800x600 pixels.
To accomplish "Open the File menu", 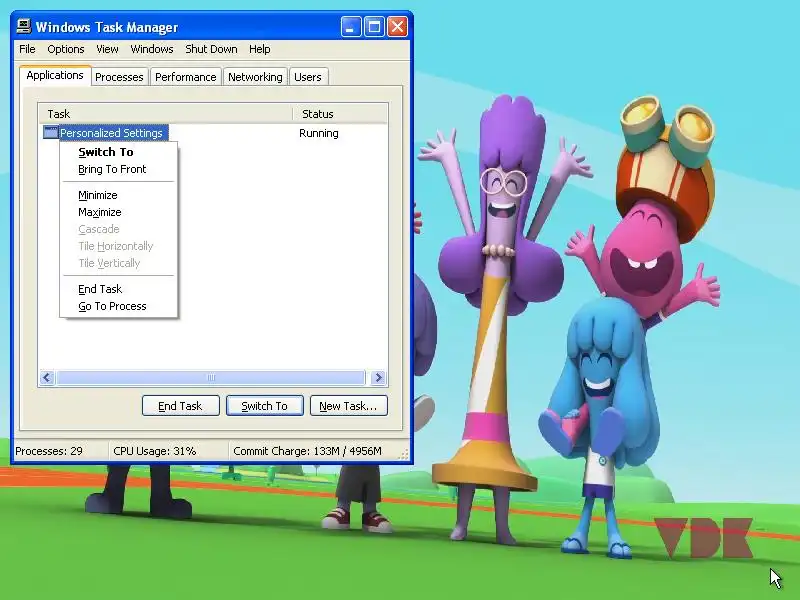I will (x=27, y=49).
